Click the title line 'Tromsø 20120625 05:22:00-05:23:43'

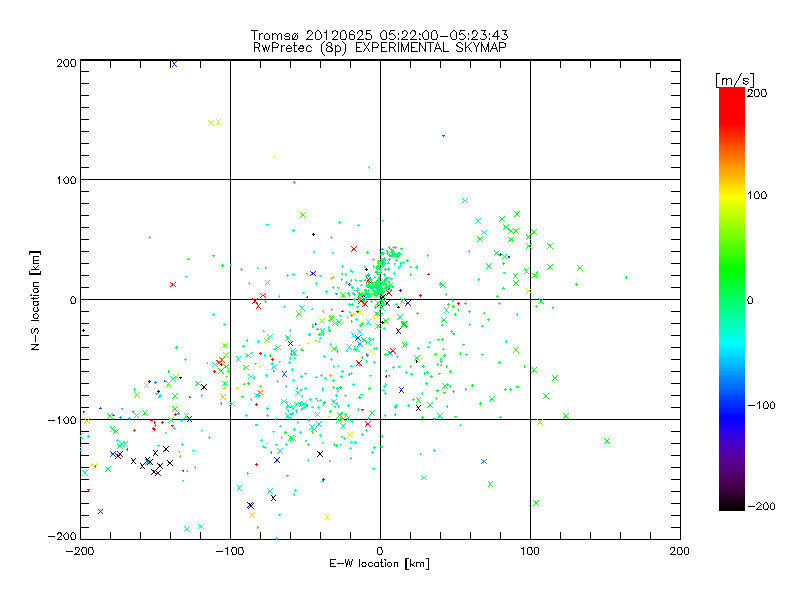[379, 35]
